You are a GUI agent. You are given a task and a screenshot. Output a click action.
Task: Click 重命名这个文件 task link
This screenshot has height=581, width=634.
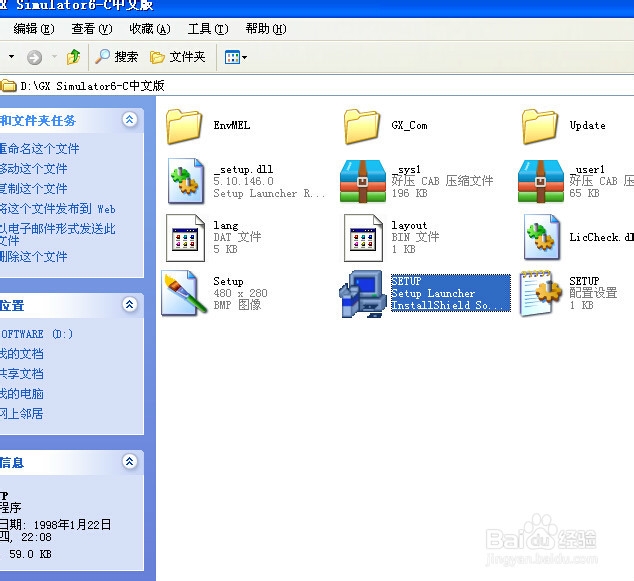tap(40, 149)
